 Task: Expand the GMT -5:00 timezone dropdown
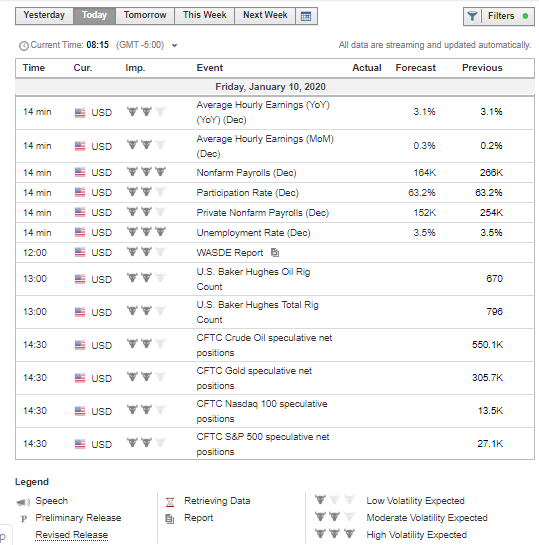(174, 46)
